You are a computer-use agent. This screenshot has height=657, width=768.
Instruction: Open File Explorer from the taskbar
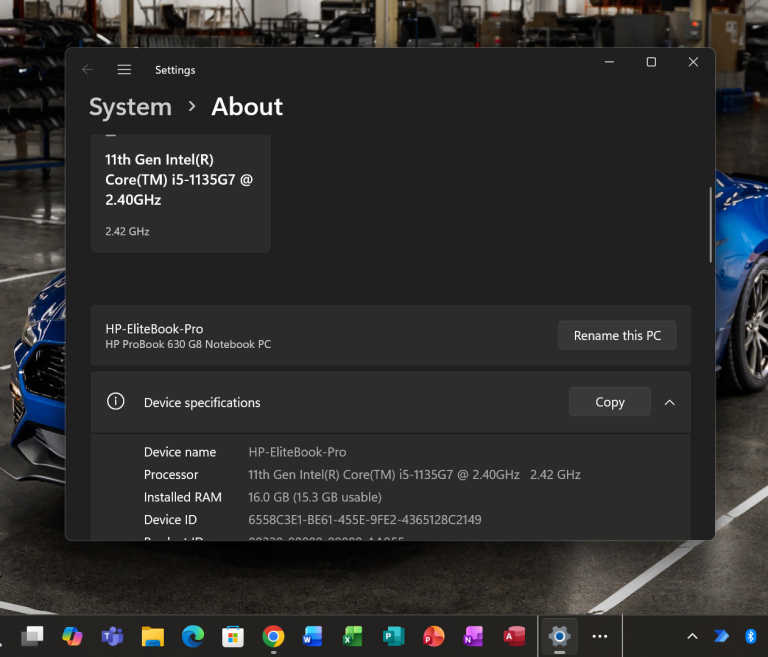(x=152, y=636)
